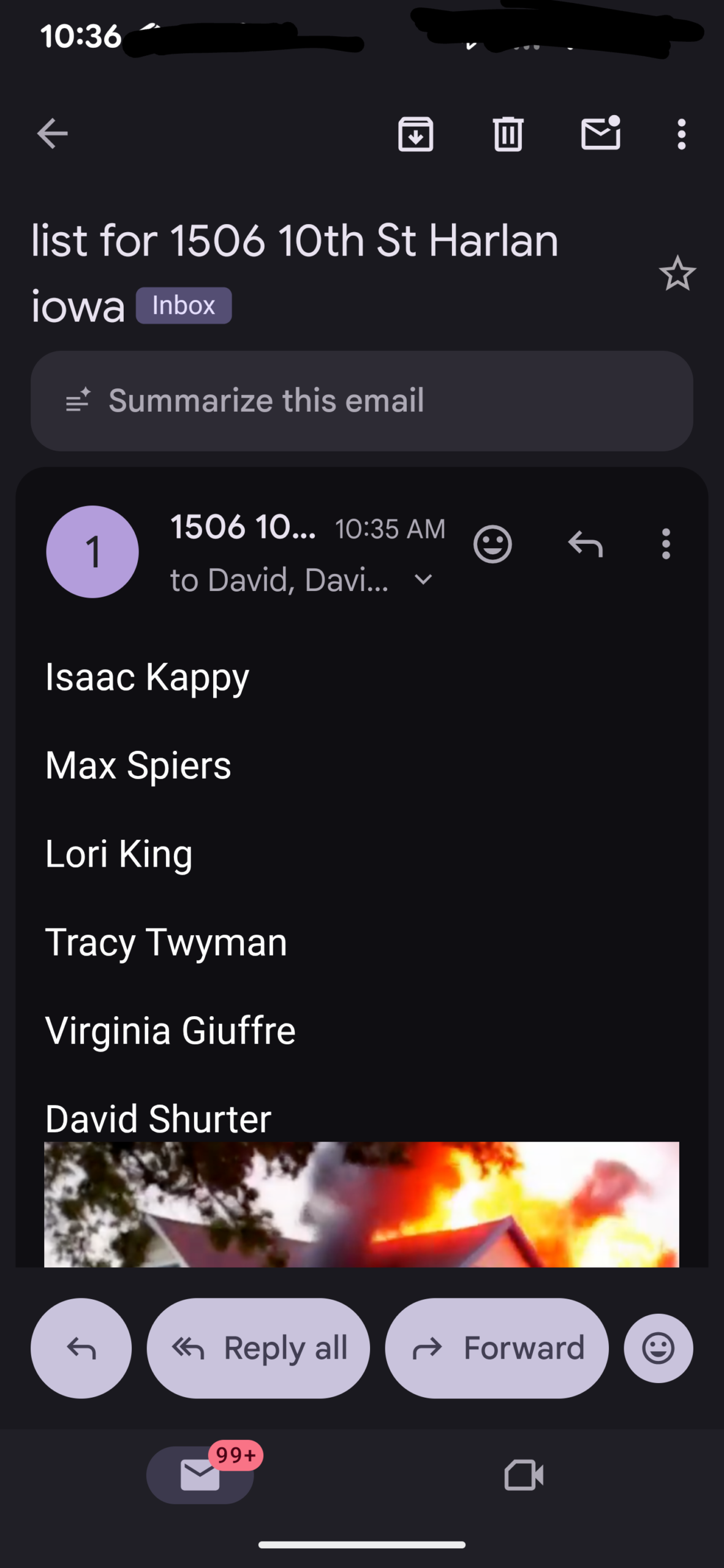Switch to the Mail tab
This screenshot has width=724, height=1568.
point(200,1475)
